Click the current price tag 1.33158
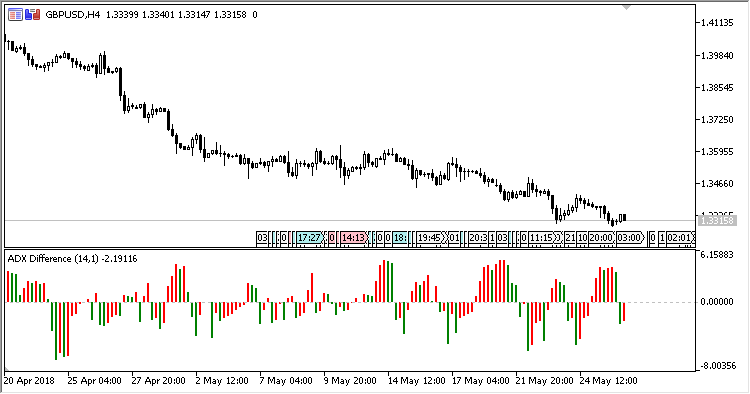Image resolution: width=750 pixels, height=394 pixels. 717,220
